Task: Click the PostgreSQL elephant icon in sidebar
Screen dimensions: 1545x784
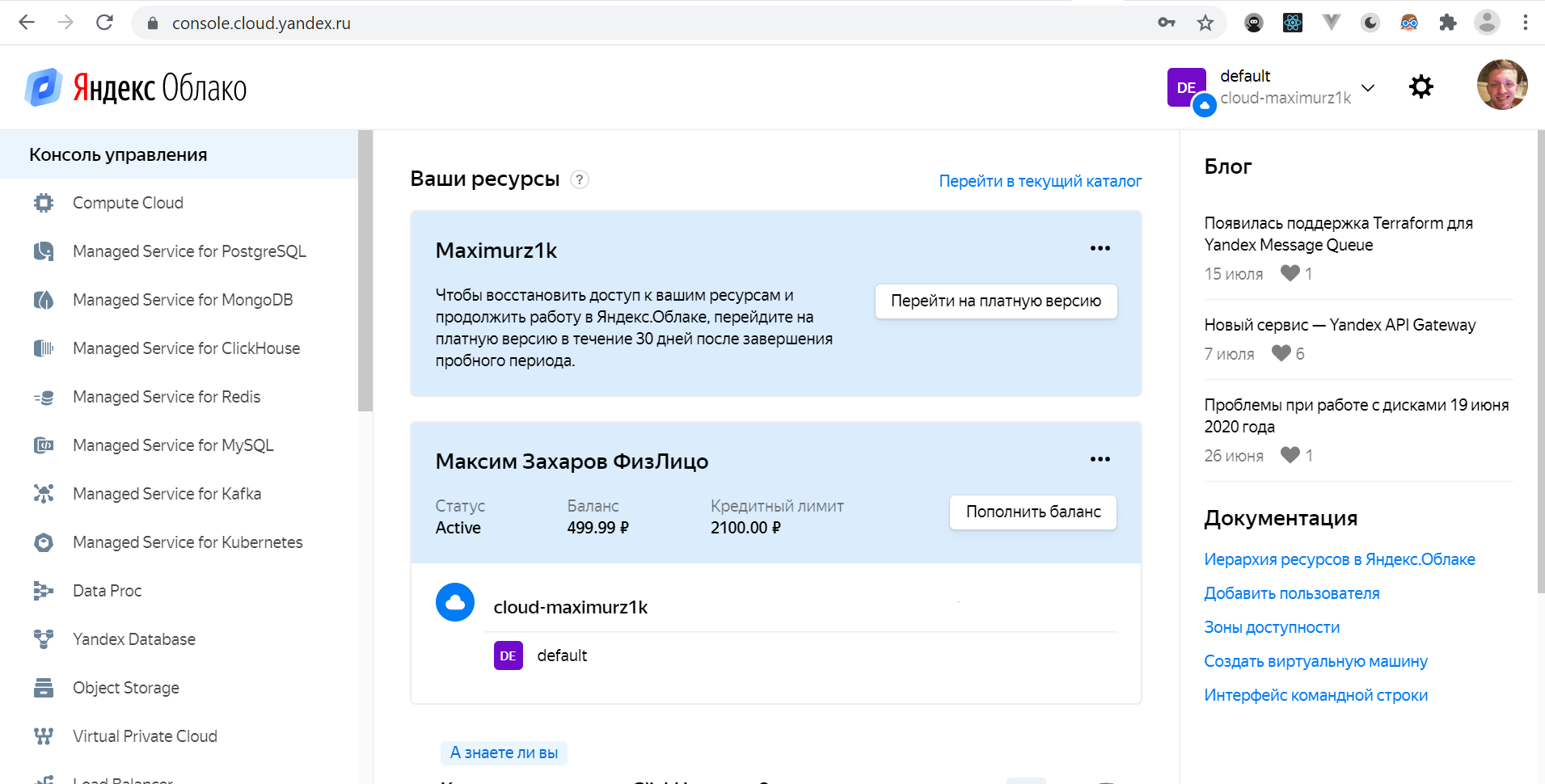Action: tap(44, 251)
